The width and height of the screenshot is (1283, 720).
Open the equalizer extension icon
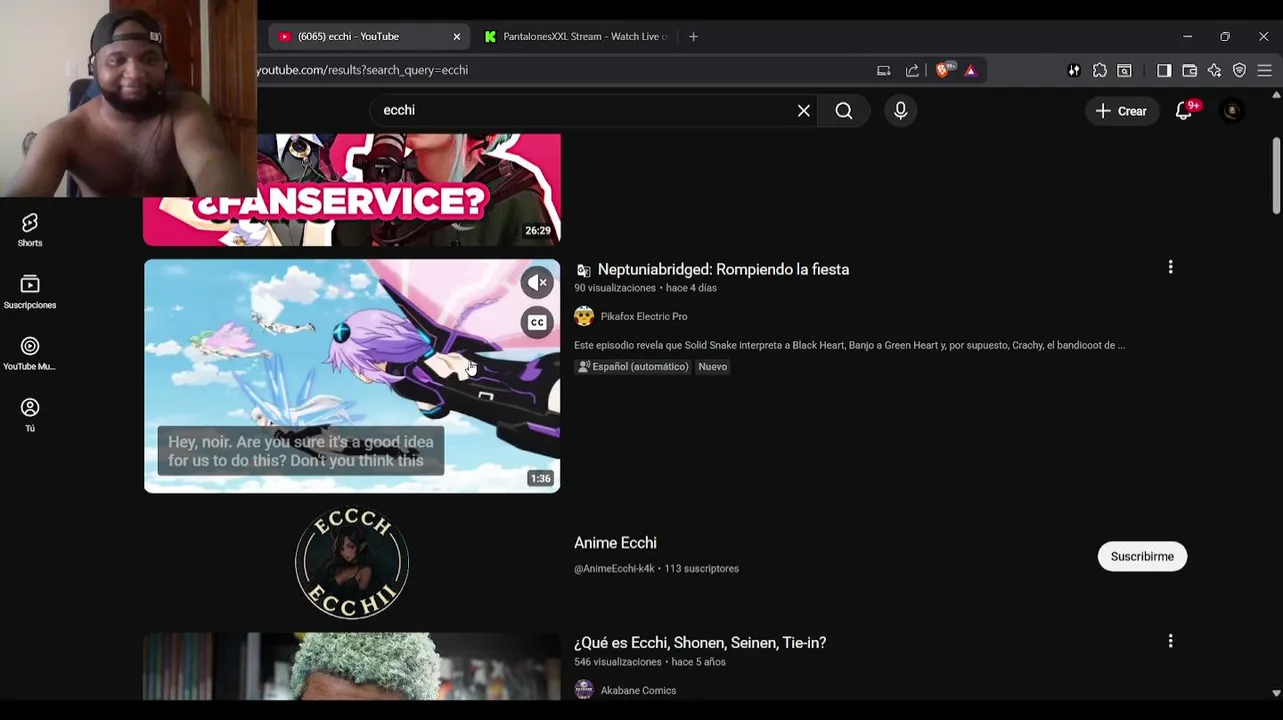pos(1074,70)
